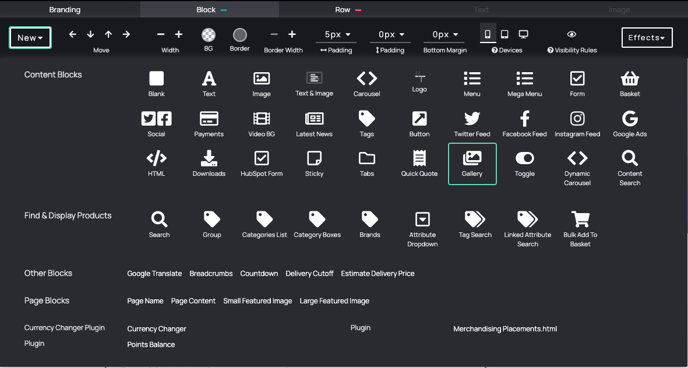Insert the Latest News block
Image resolution: width=688 pixels, height=368 pixels.
point(314,124)
